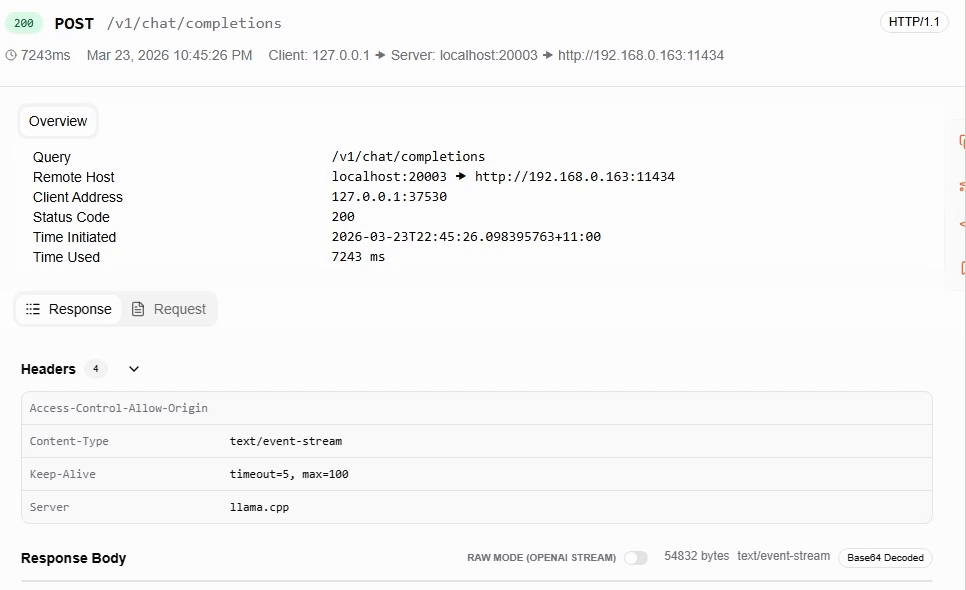Click the Headers count badge 4
This screenshot has height=590, width=966.
[95, 369]
